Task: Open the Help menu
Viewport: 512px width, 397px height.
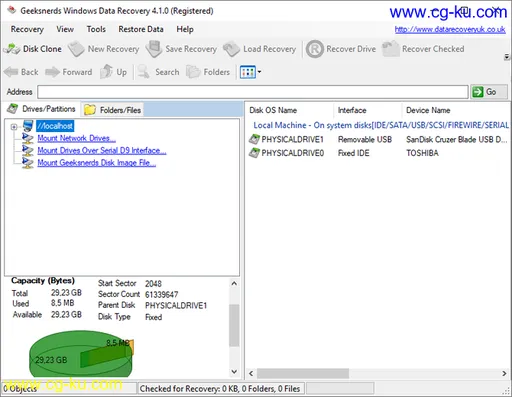Action: pyautogui.click(x=185, y=29)
